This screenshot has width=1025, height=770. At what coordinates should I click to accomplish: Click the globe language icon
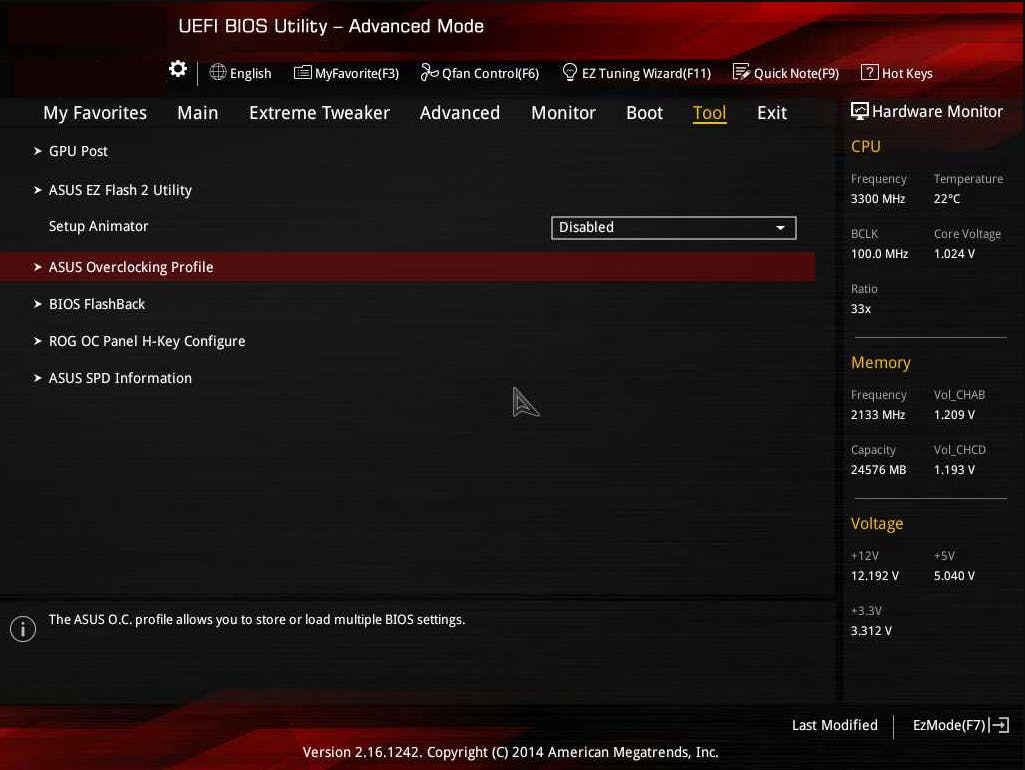click(x=218, y=72)
